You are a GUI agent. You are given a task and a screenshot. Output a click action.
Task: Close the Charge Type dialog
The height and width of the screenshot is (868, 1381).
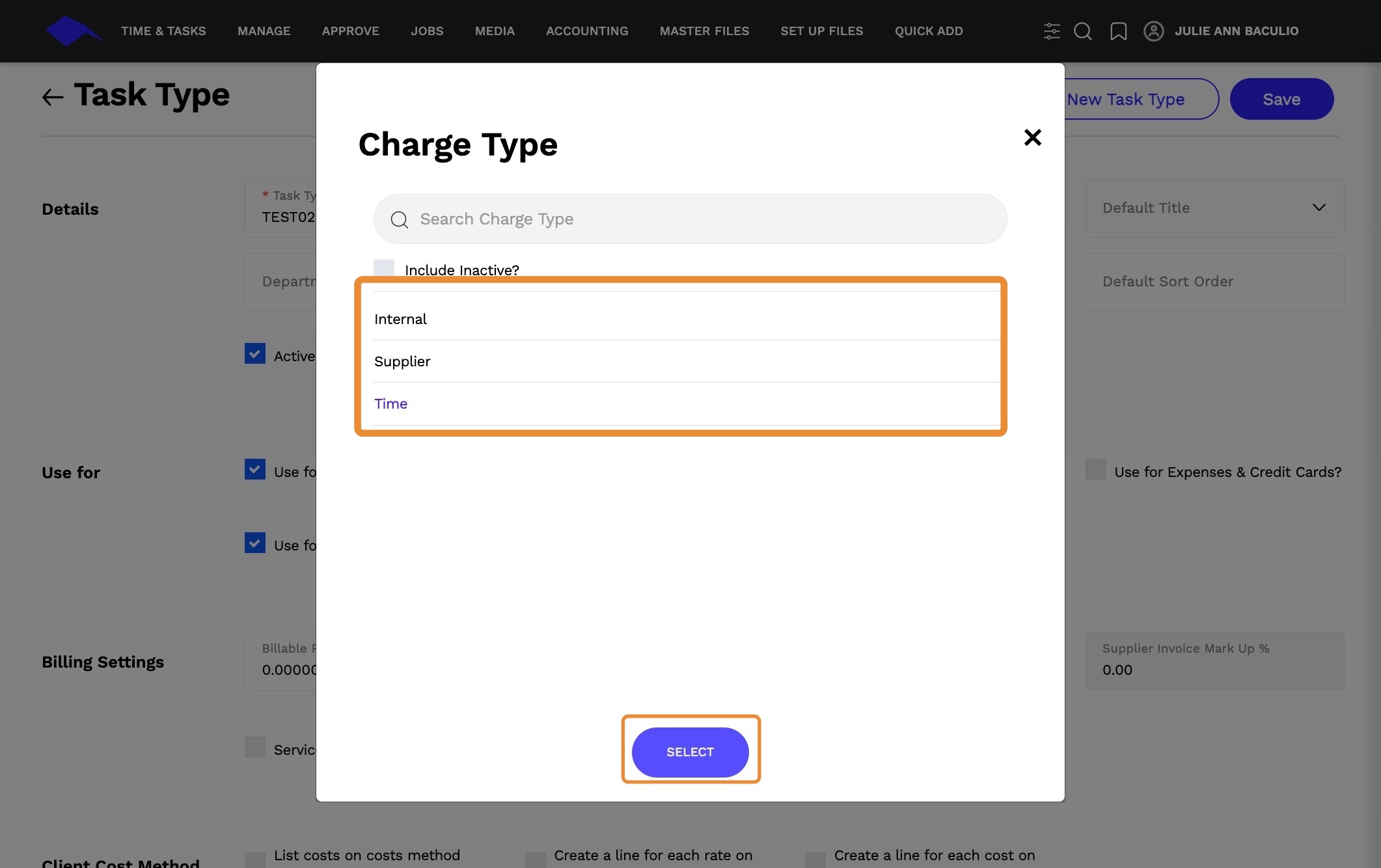click(1032, 137)
